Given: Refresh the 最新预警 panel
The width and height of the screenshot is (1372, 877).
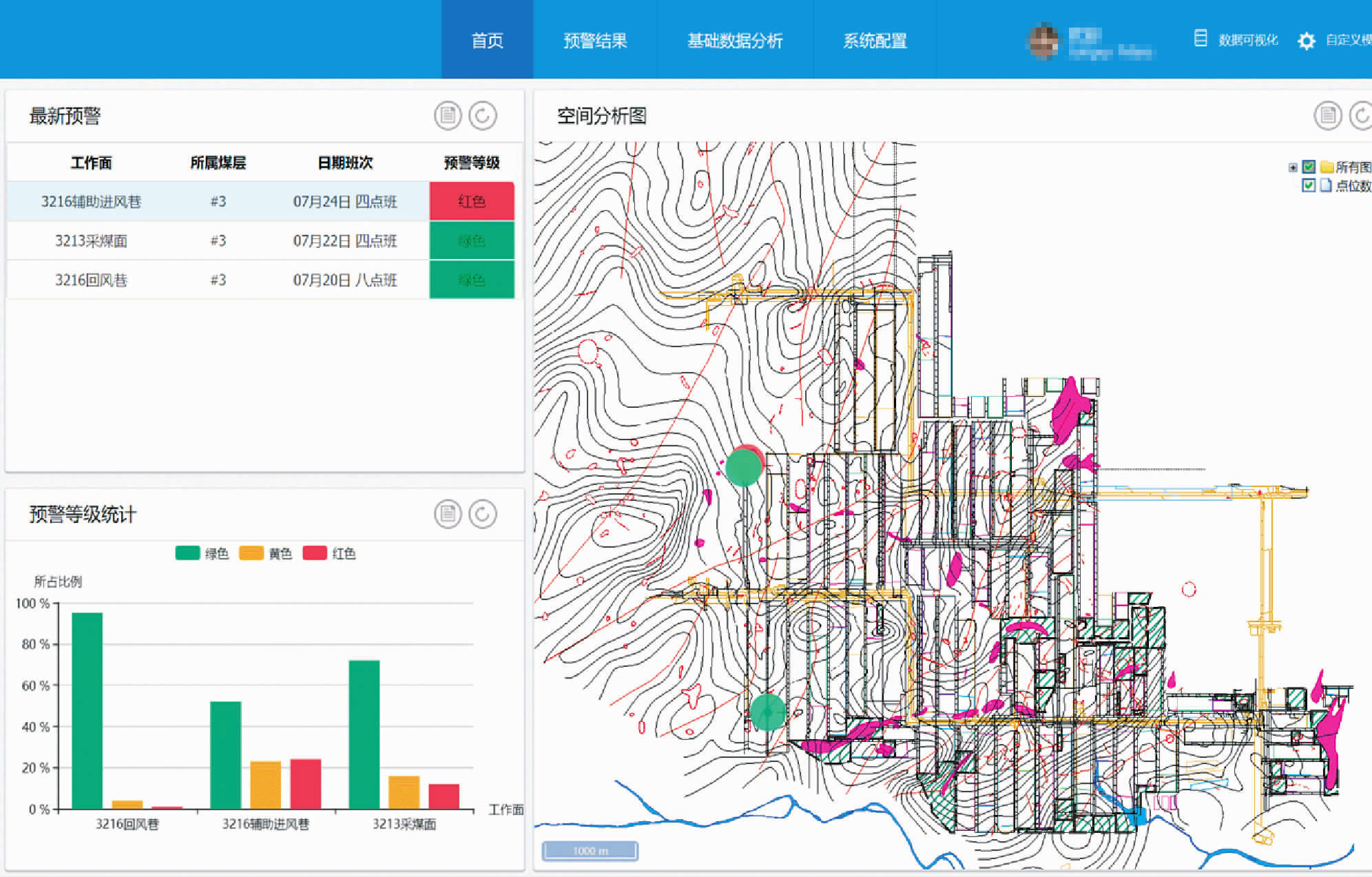Looking at the screenshot, I should (483, 116).
